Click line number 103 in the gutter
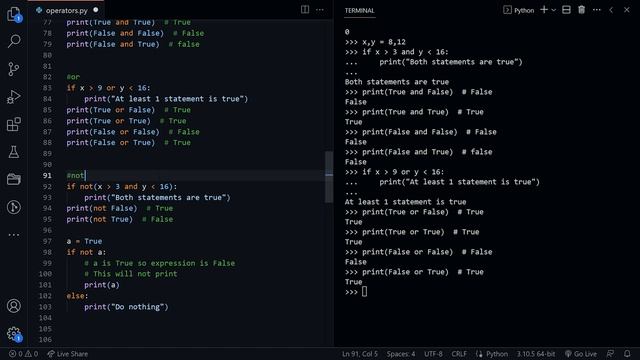The width and height of the screenshot is (640, 360). (x=45, y=307)
